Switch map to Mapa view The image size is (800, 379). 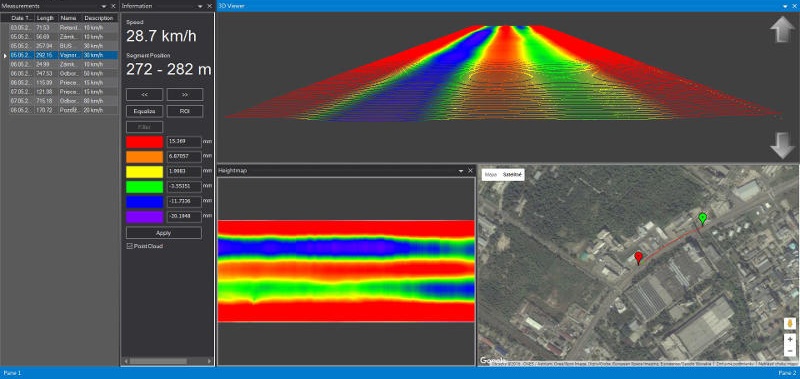491,174
